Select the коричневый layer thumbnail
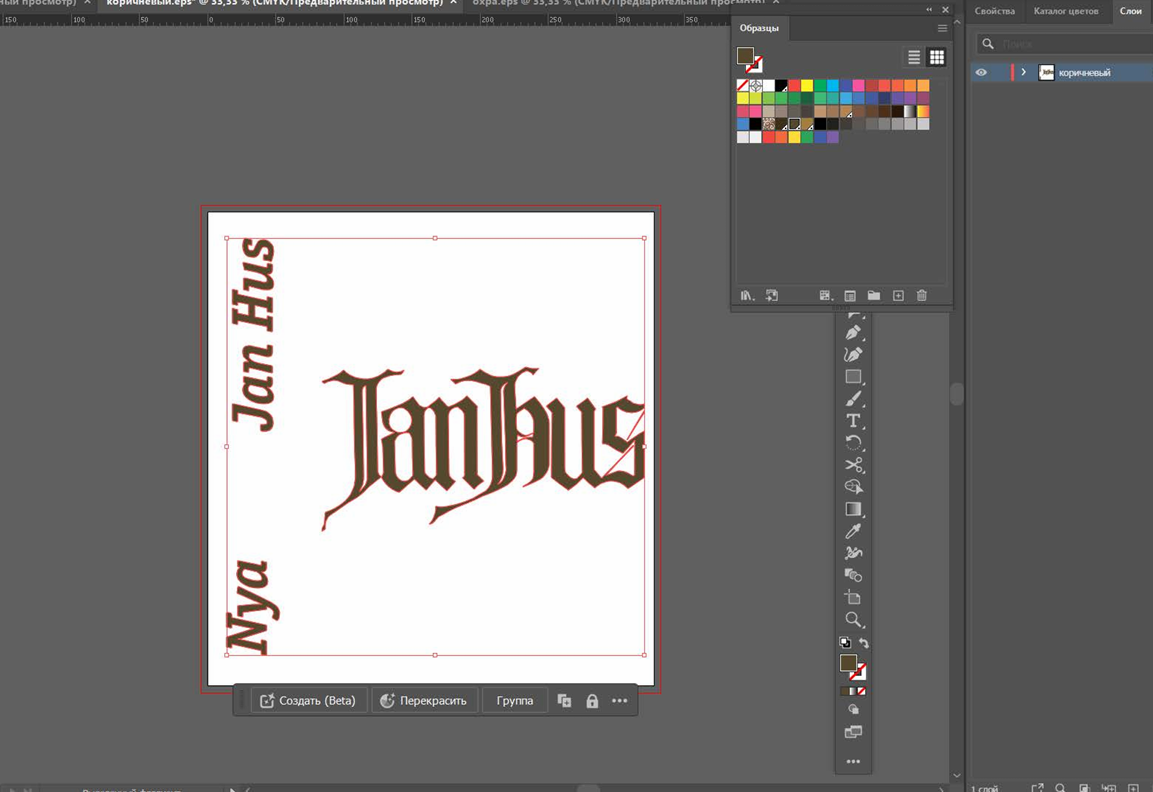1153x792 pixels. coord(1046,72)
